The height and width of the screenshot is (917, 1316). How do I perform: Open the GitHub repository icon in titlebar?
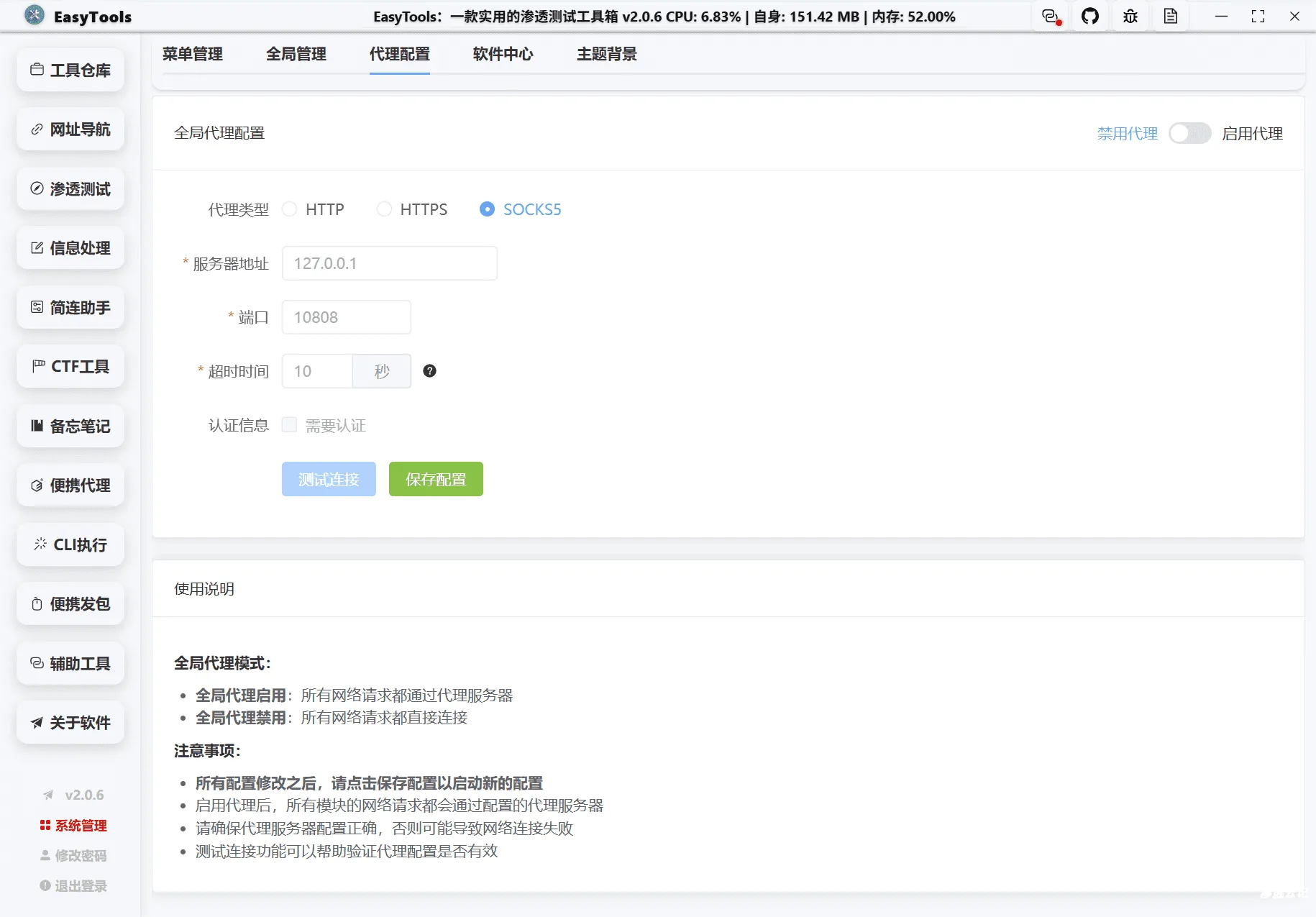tap(1090, 16)
